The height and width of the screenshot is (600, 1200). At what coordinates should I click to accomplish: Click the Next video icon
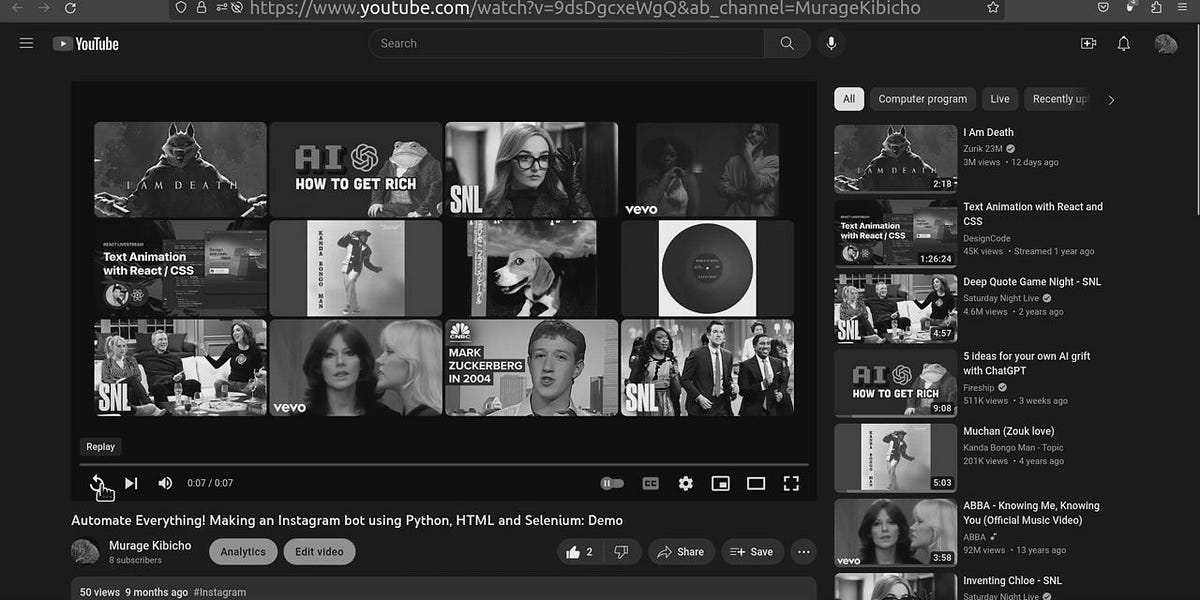pyautogui.click(x=131, y=483)
